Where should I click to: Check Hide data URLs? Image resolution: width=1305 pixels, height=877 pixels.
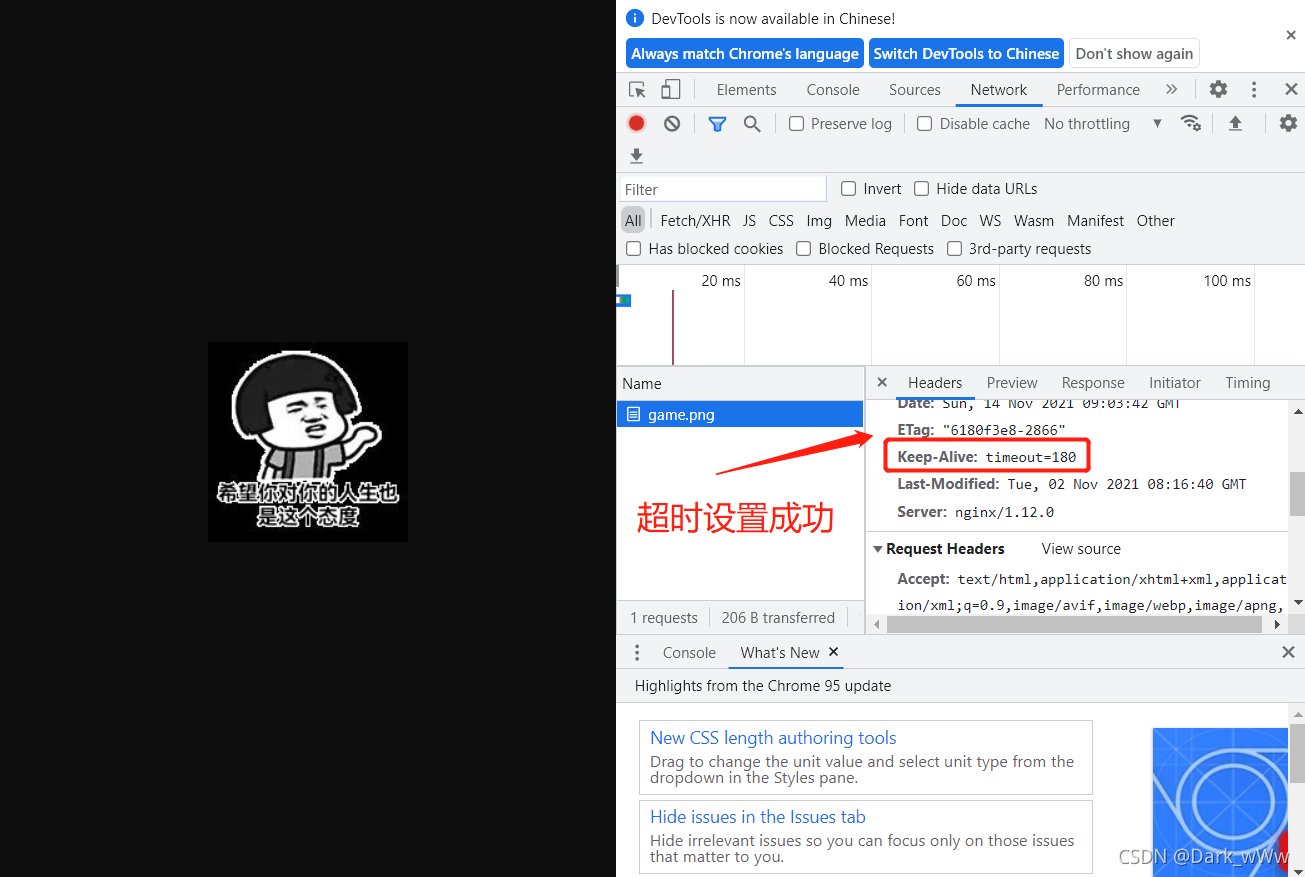tap(921, 188)
